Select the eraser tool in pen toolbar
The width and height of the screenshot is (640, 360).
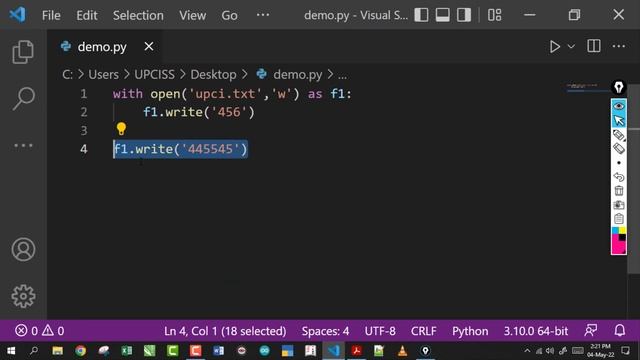coord(619,149)
